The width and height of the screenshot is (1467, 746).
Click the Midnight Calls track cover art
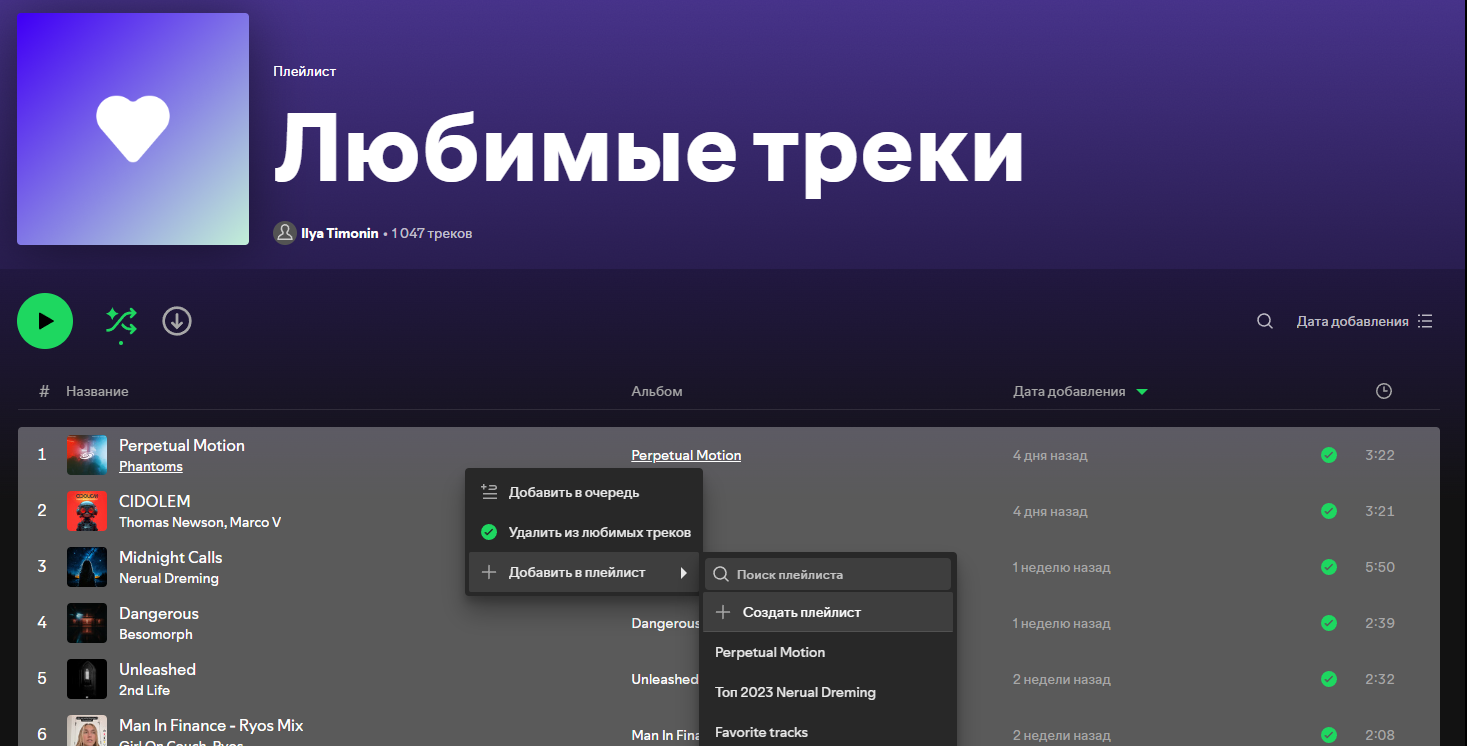click(87, 567)
